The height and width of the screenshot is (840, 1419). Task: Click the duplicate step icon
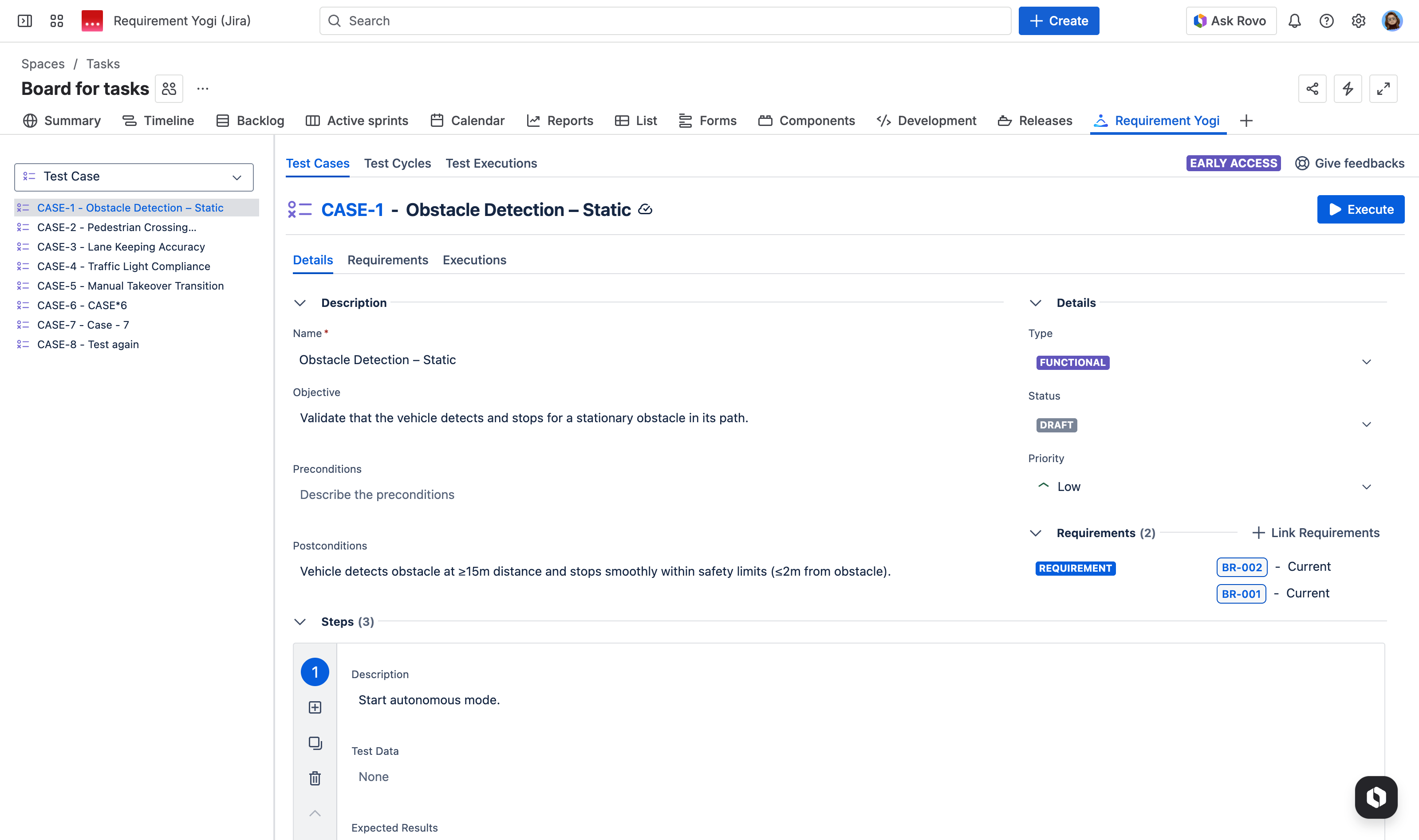pyautogui.click(x=315, y=743)
